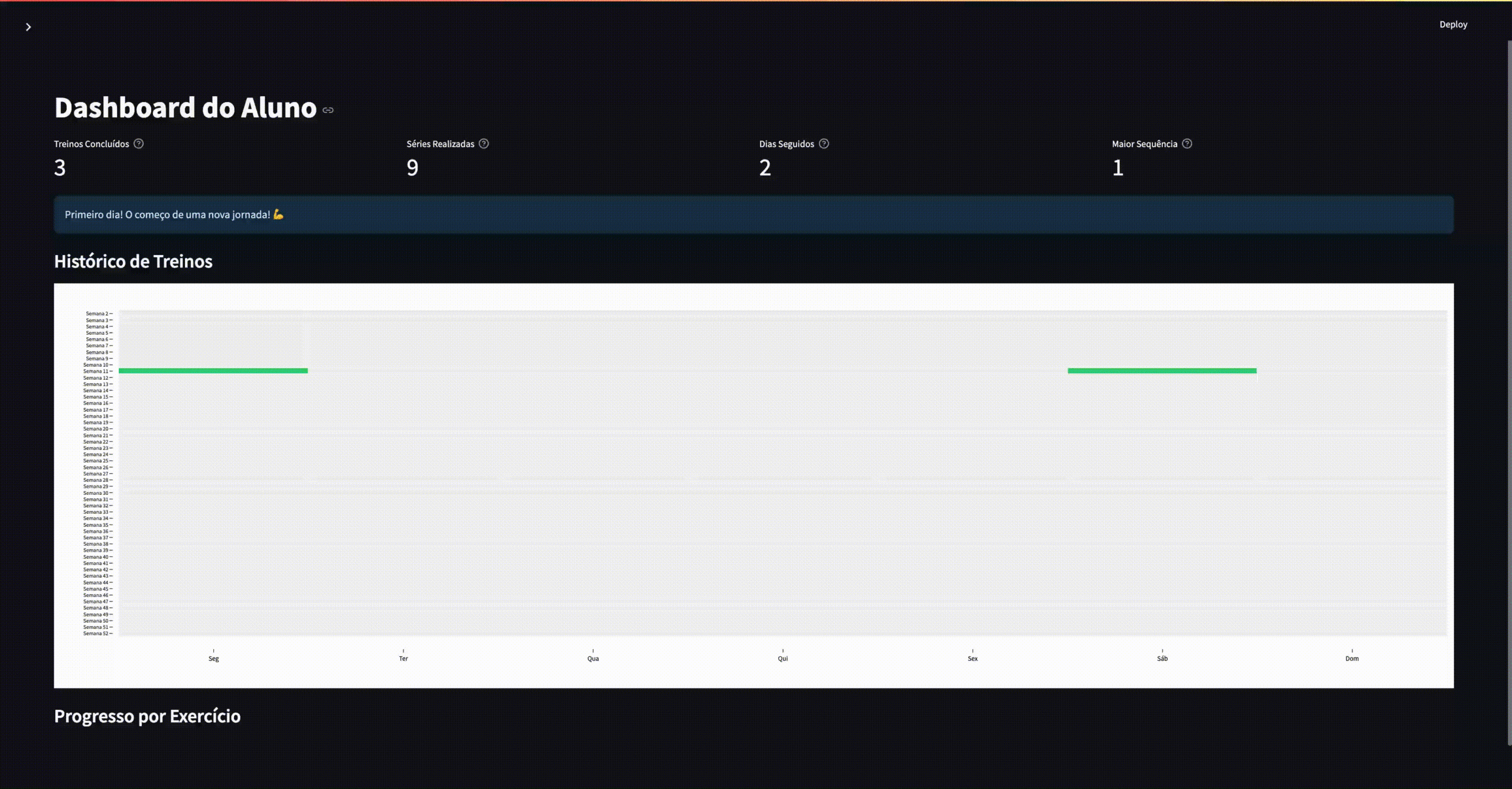The width and height of the screenshot is (1512, 789).
Task: Click the Semana 2 row label
Action: click(x=97, y=314)
